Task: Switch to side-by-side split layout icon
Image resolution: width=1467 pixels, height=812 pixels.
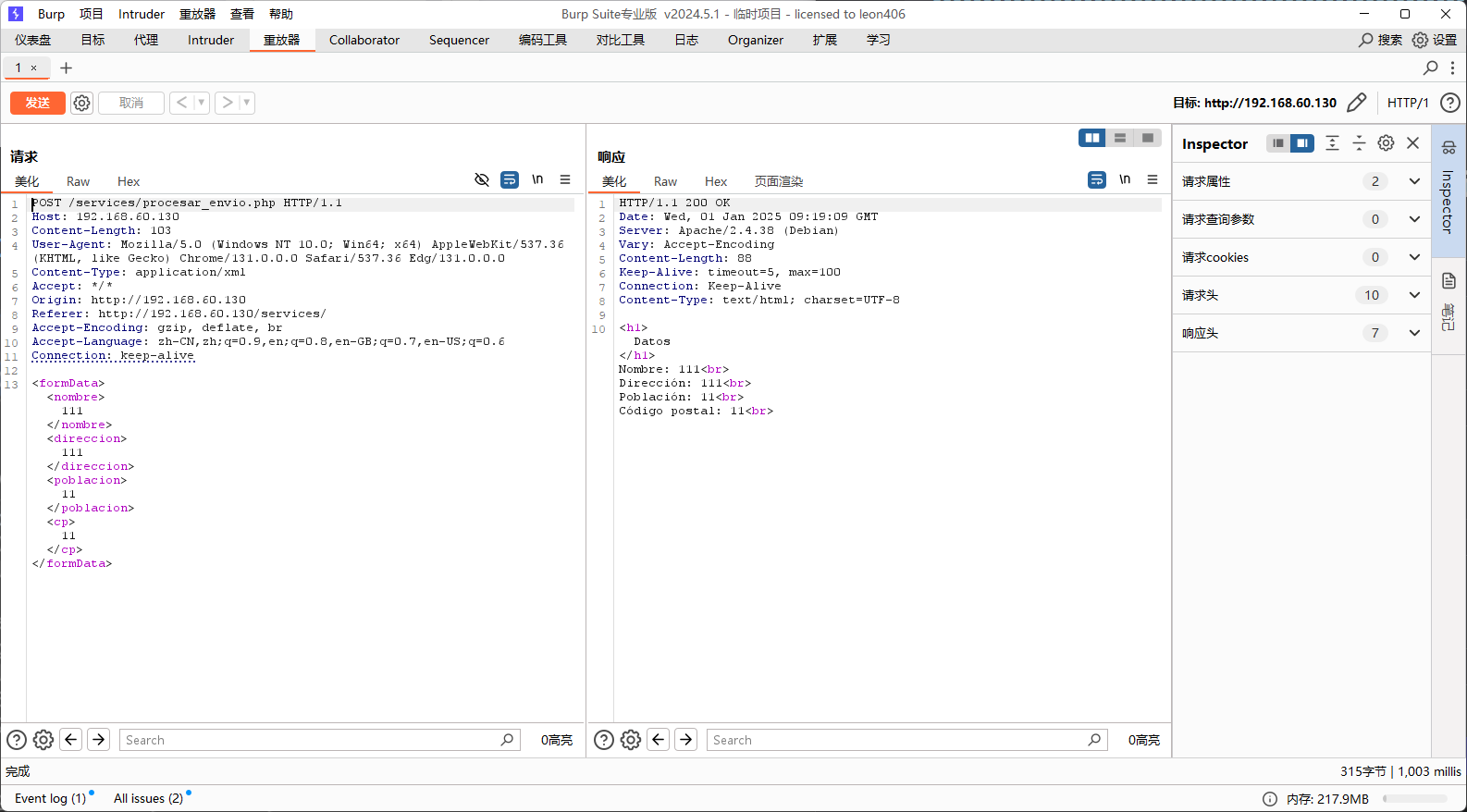Action: click(x=1092, y=138)
